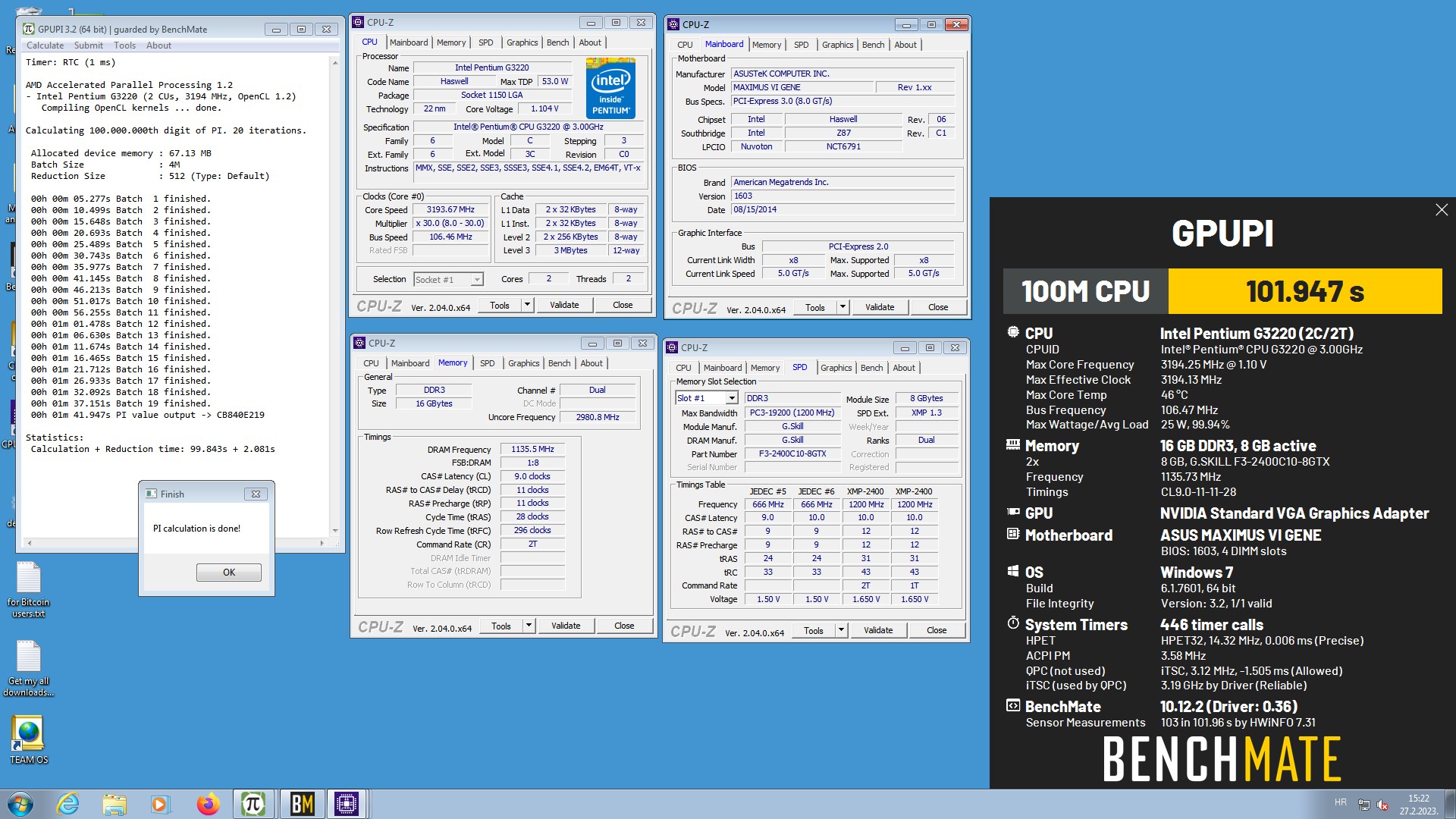Click OK in Finish dialog
The height and width of the screenshot is (819, 1456).
coord(229,573)
